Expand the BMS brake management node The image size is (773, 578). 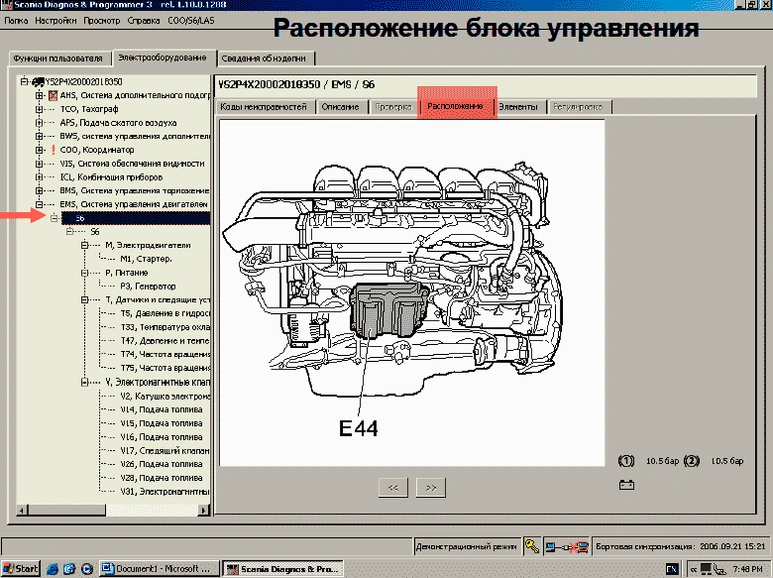click(x=40, y=190)
